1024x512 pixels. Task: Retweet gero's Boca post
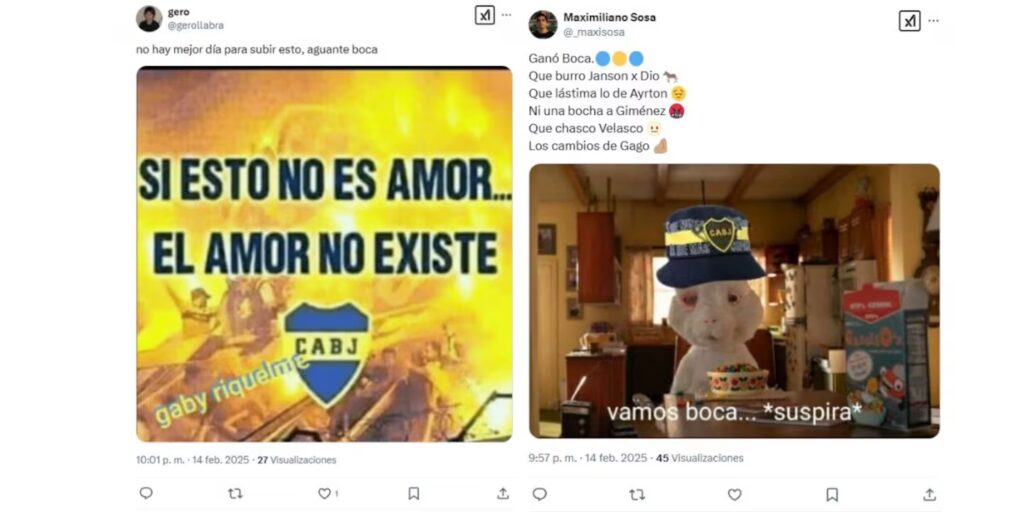235,494
